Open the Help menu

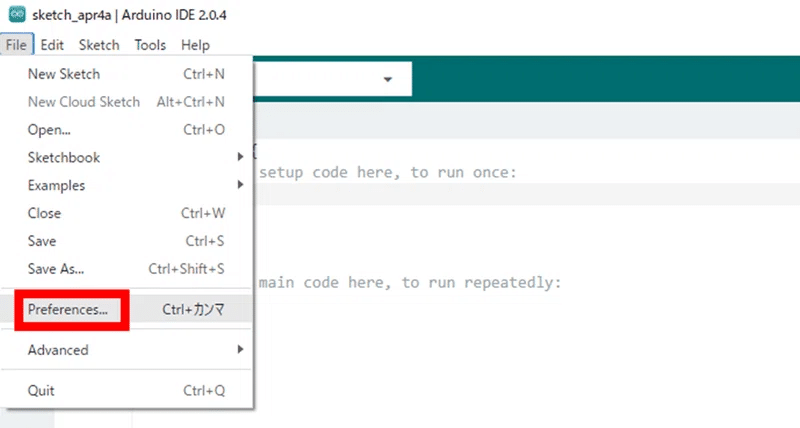195,45
